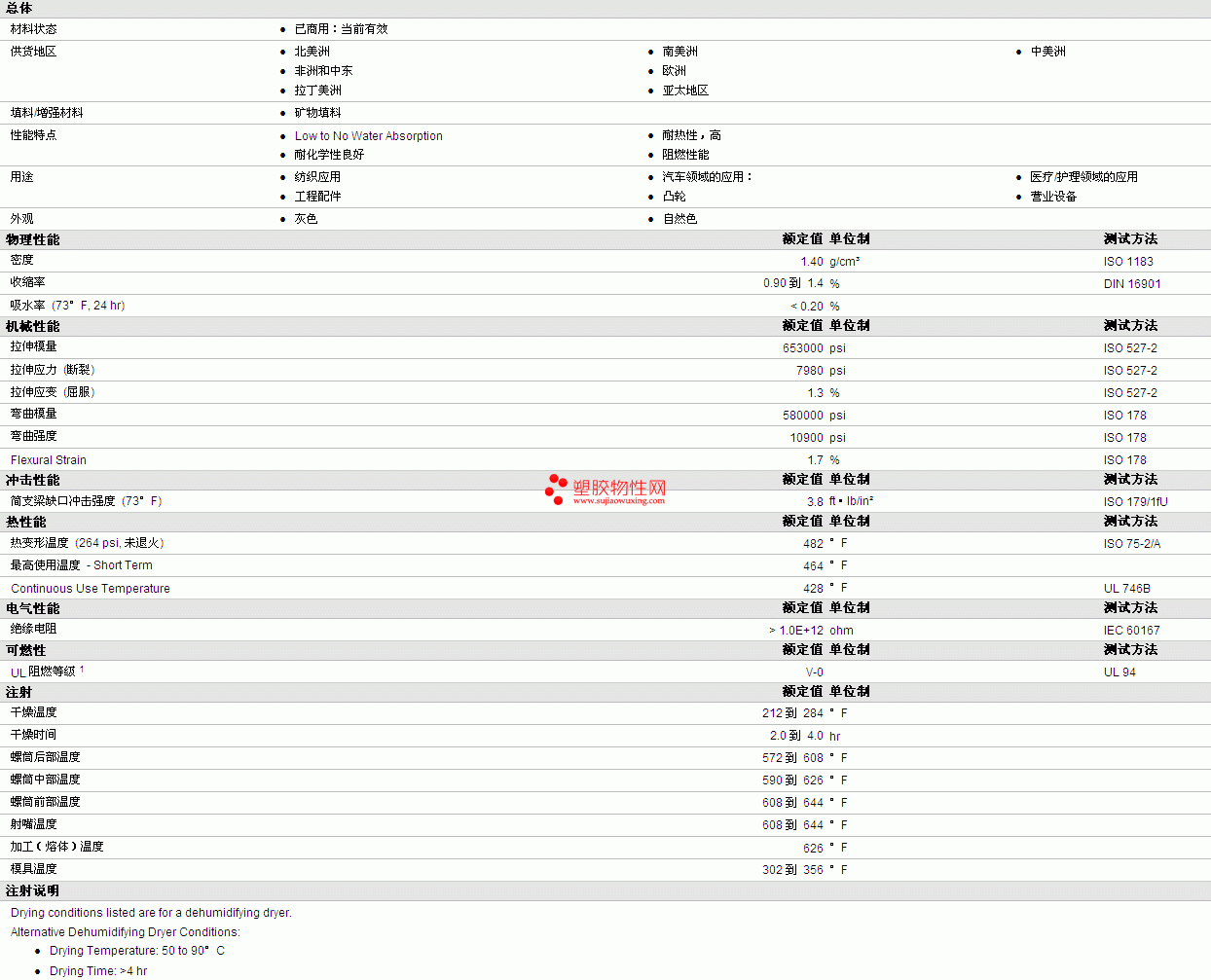This screenshot has width=1211, height=980.
Task: Select the 耐化学性良好 feature
Action: click(329, 155)
